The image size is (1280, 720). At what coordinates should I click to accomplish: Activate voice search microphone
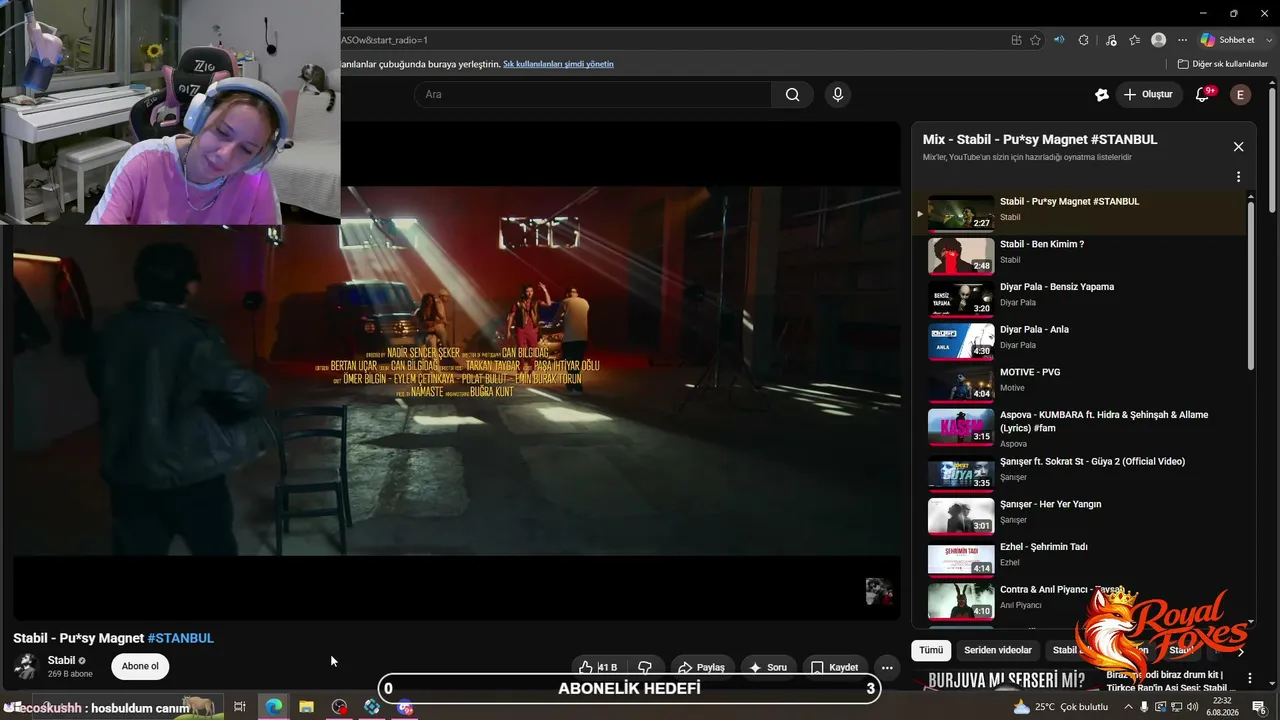(x=838, y=95)
